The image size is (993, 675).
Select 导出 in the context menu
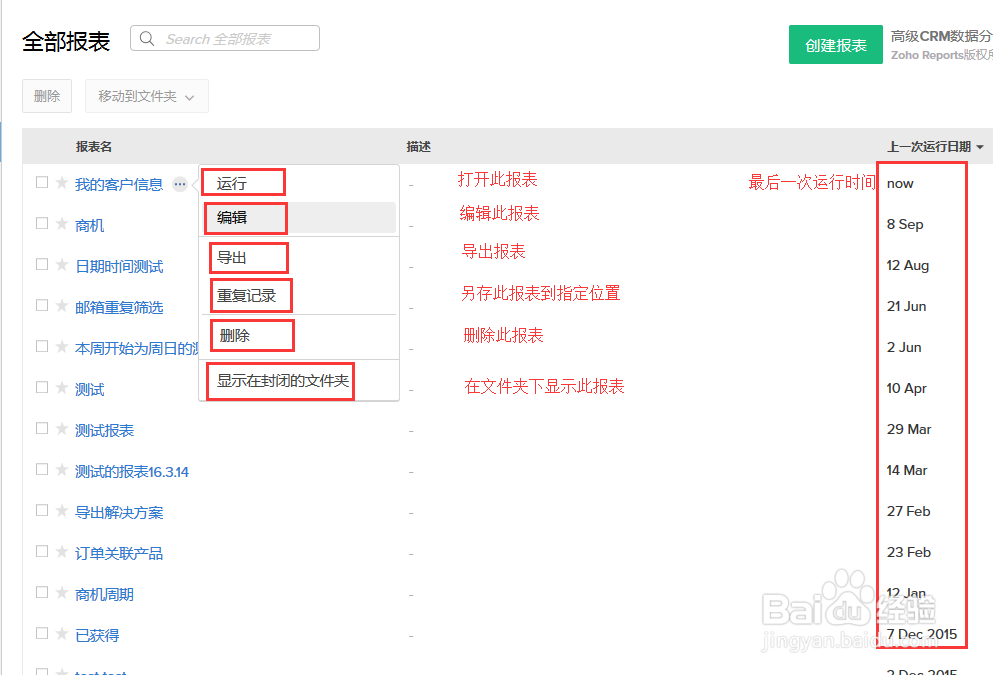point(232,257)
